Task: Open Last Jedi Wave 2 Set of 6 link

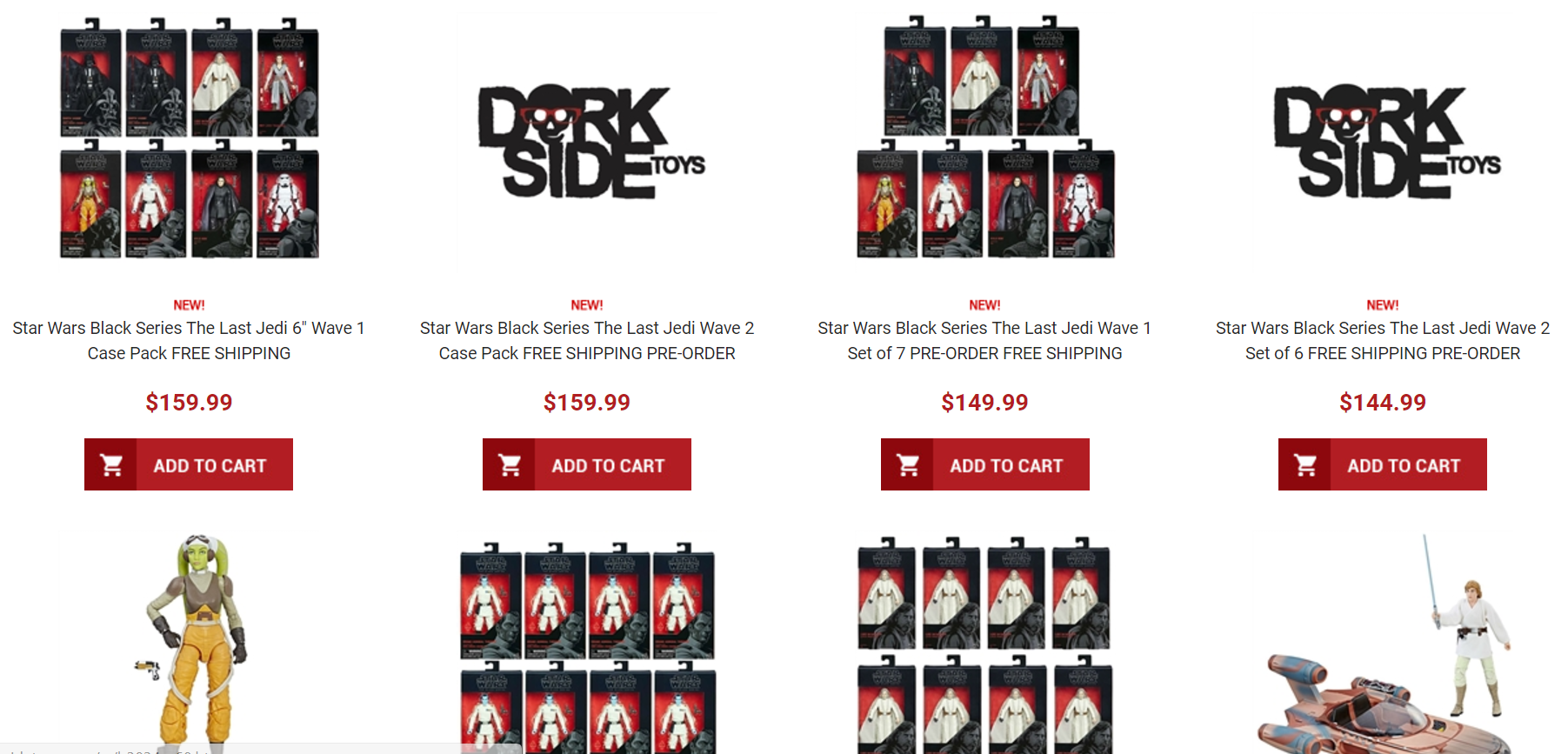Action: tap(1383, 340)
